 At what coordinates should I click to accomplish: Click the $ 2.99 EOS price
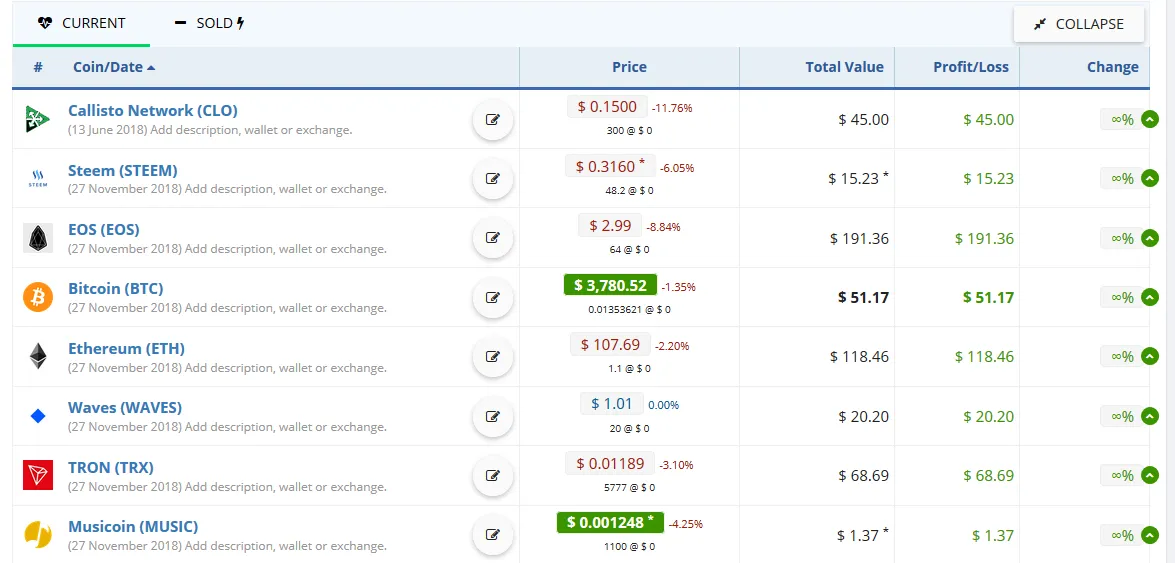click(610, 225)
